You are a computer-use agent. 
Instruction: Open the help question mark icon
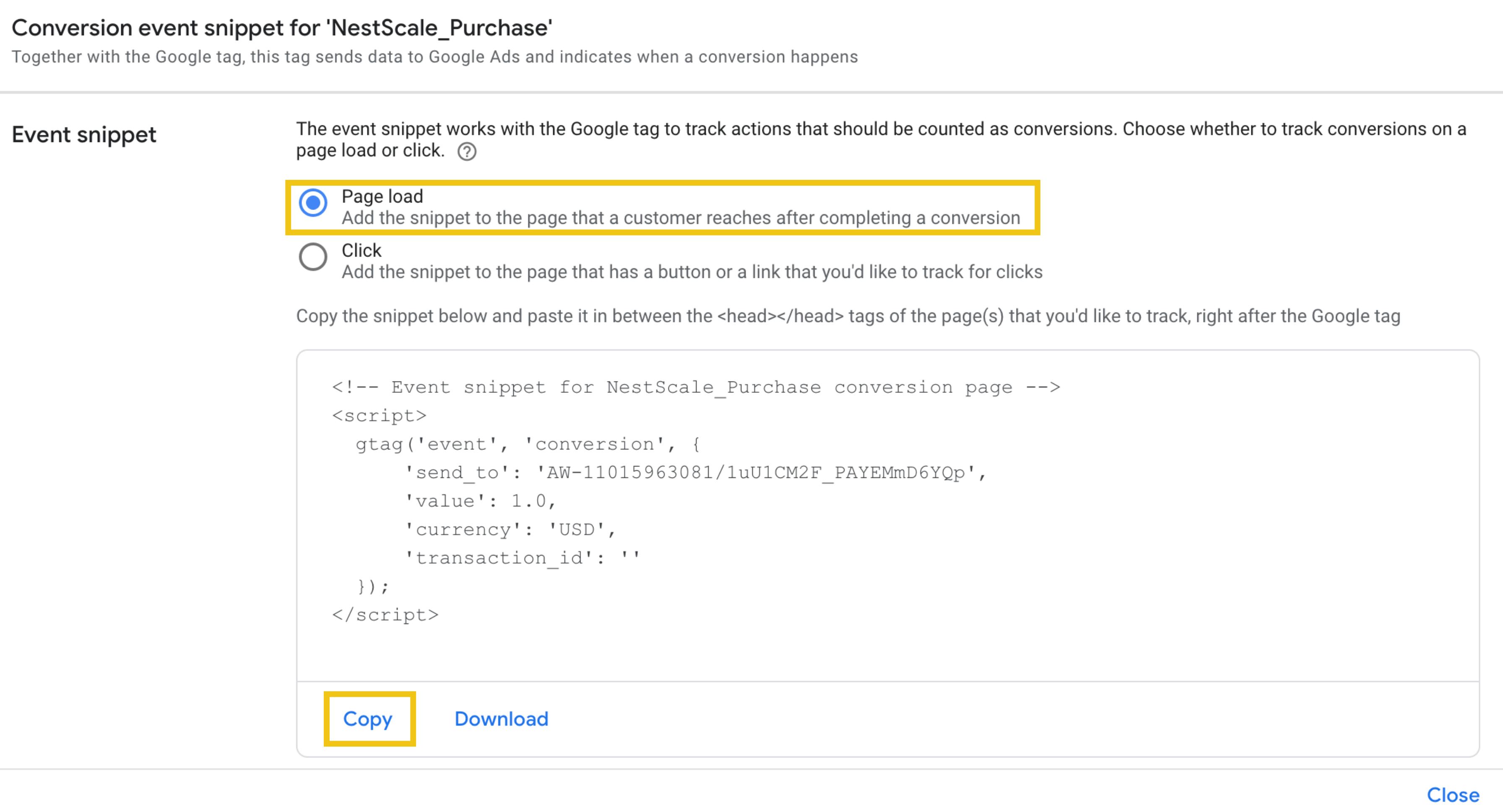coord(467,152)
